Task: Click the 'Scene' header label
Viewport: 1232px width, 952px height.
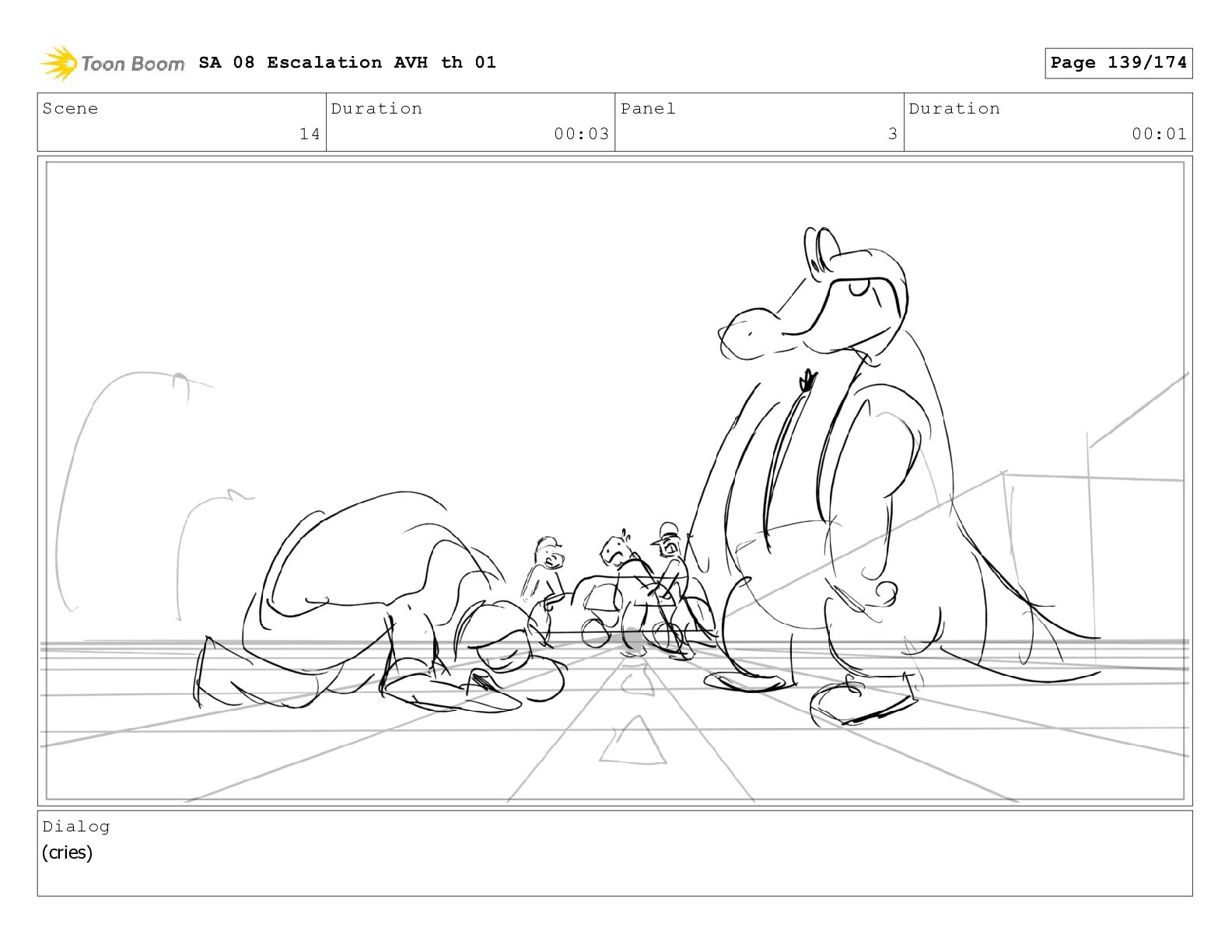Action: [70, 109]
